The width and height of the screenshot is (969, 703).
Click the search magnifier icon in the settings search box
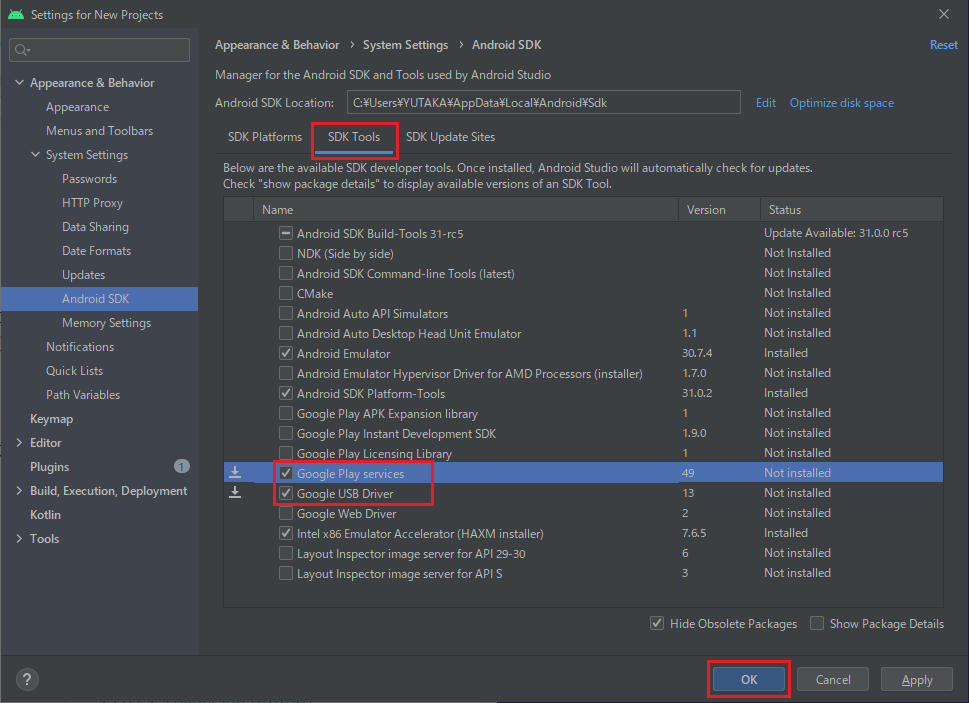pos(22,50)
